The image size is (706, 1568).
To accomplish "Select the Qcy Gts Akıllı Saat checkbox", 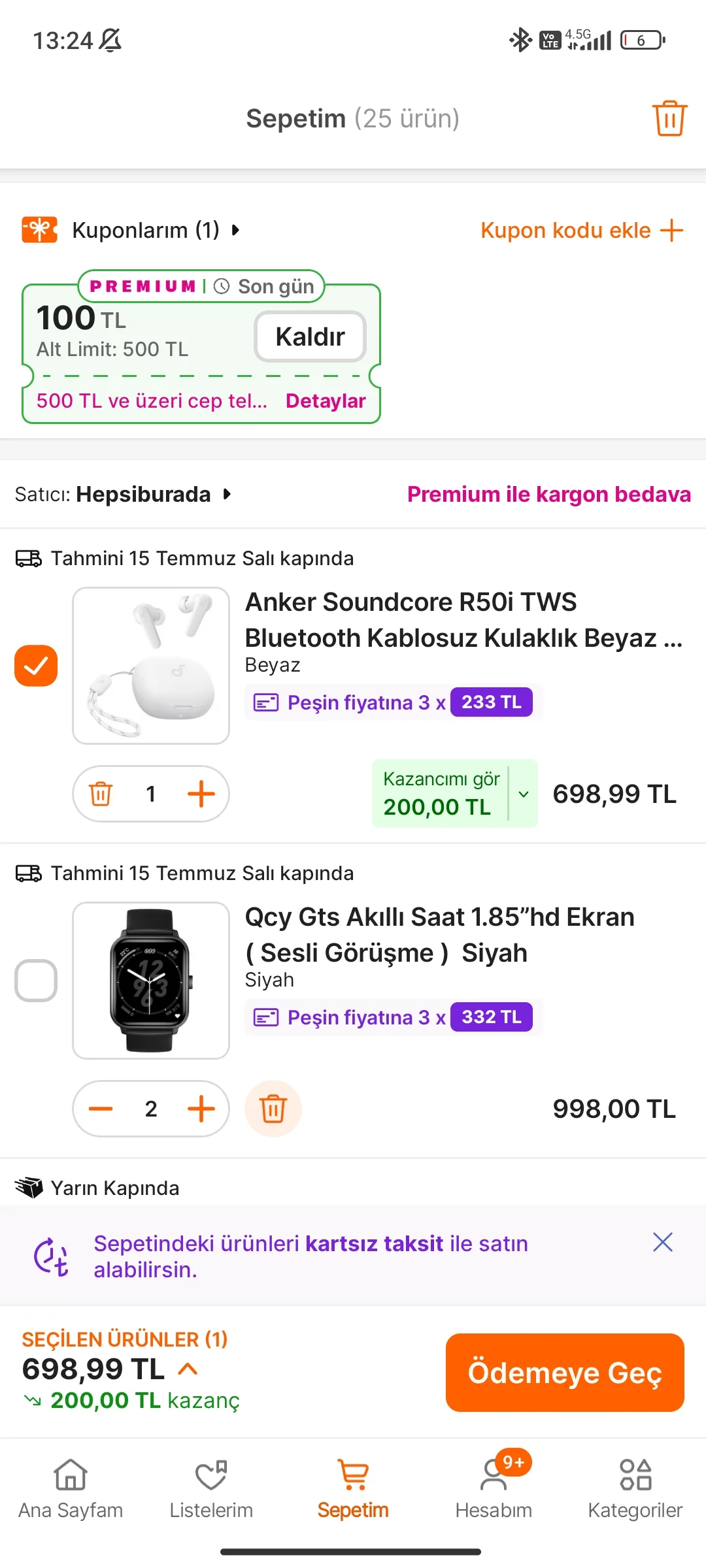I will tap(36, 981).
